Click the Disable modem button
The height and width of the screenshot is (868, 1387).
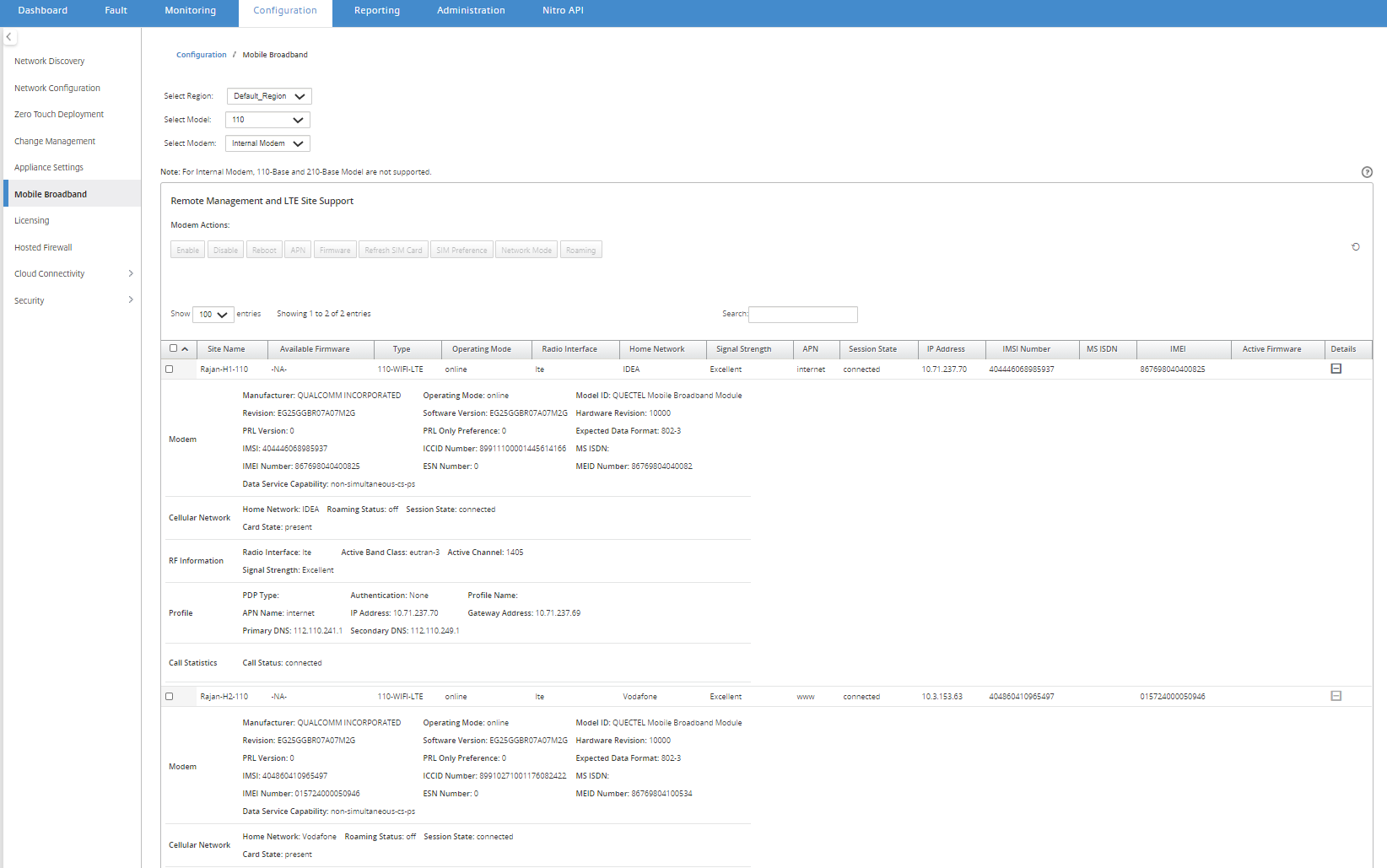coord(225,250)
